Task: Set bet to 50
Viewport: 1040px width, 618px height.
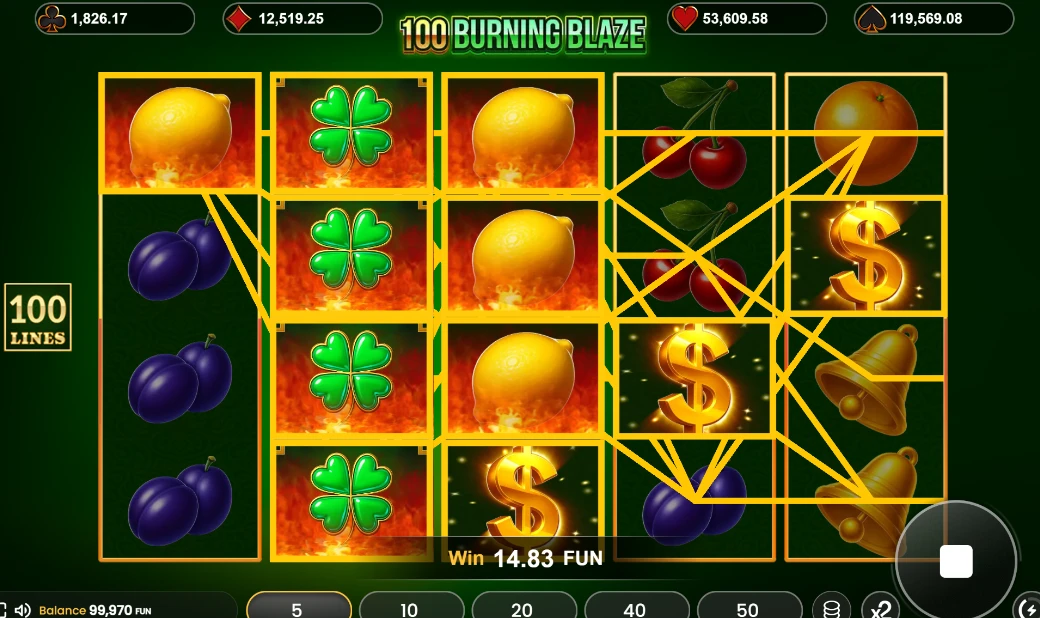Action: pos(748,608)
